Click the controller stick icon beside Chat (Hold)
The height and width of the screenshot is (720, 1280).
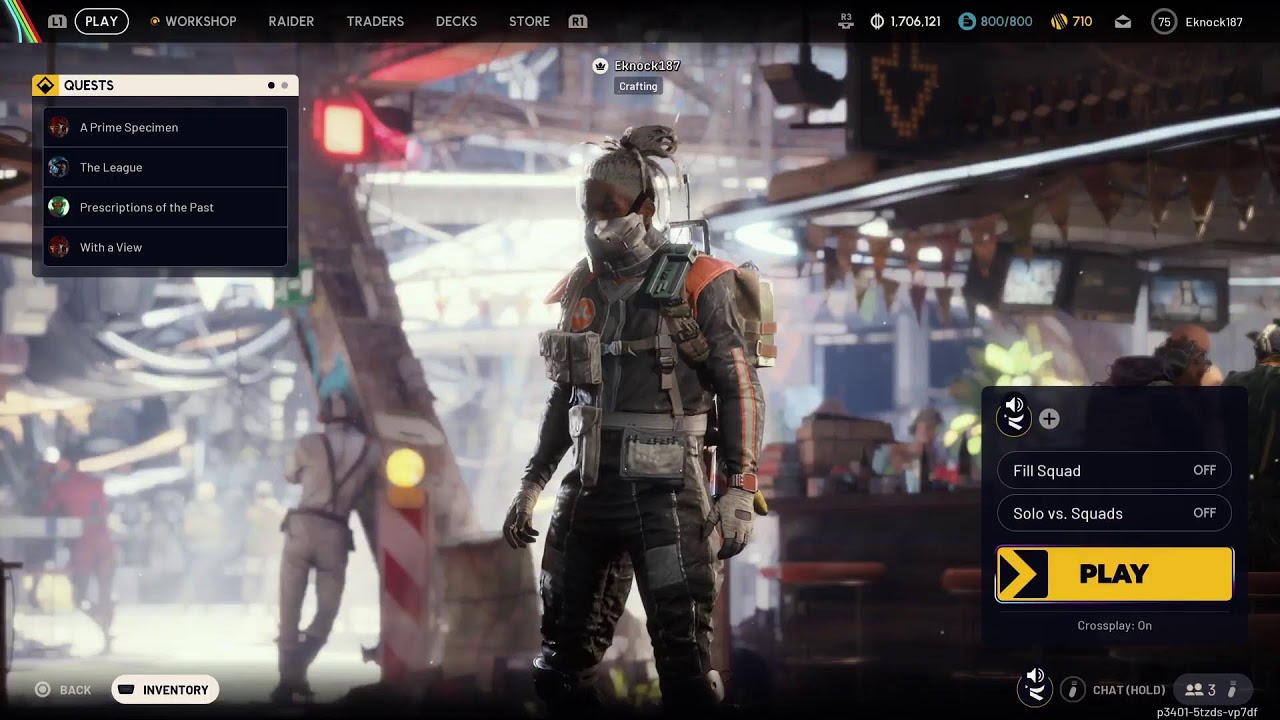click(x=1072, y=689)
